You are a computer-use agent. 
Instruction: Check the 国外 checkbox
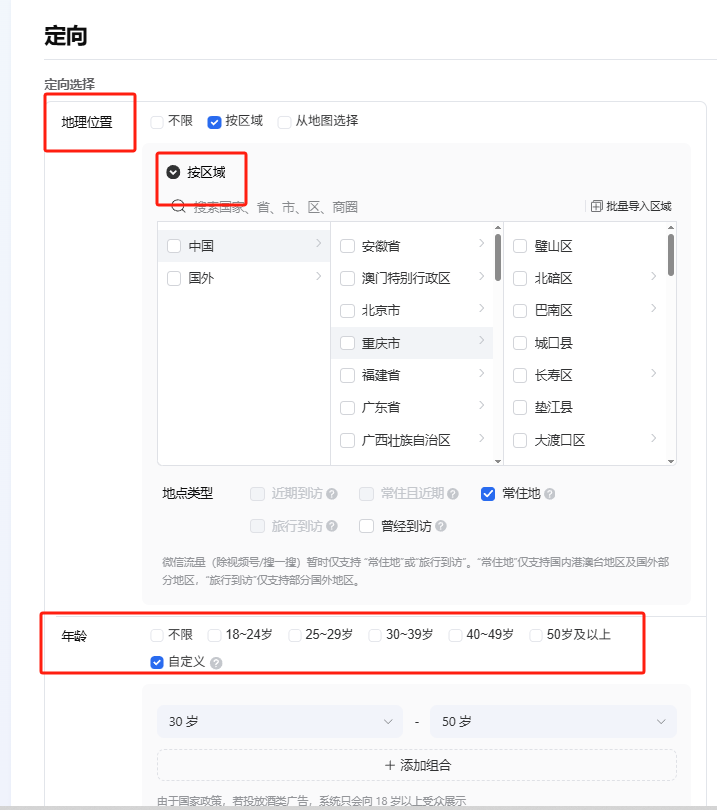tap(174, 278)
